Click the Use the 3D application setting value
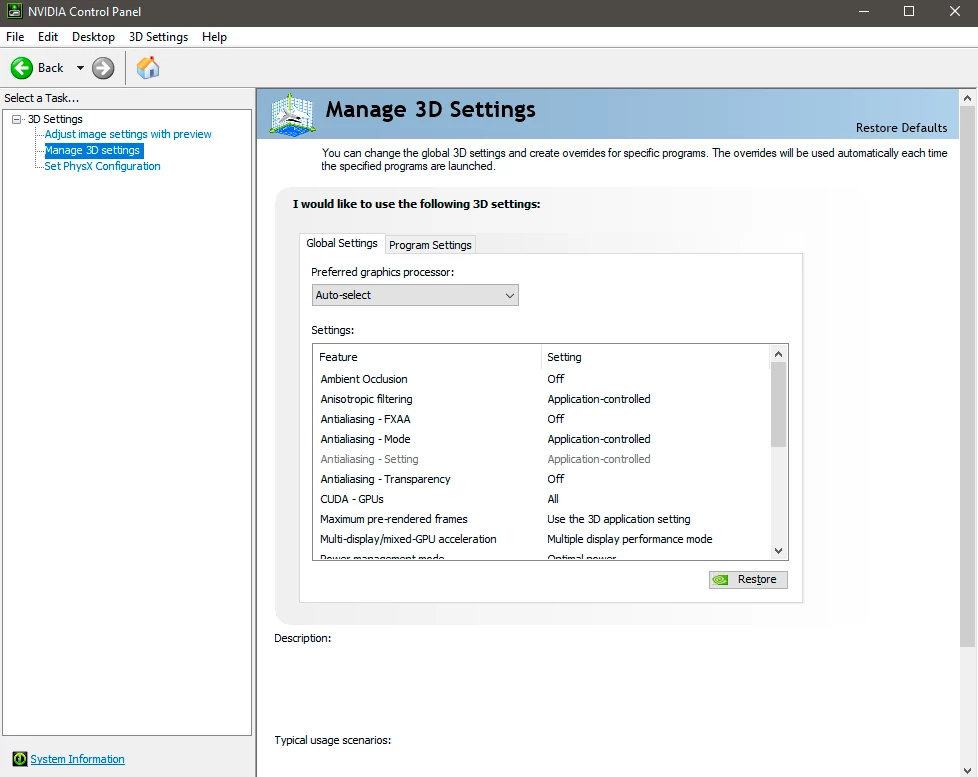The image size is (978, 777). click(619, 519)
